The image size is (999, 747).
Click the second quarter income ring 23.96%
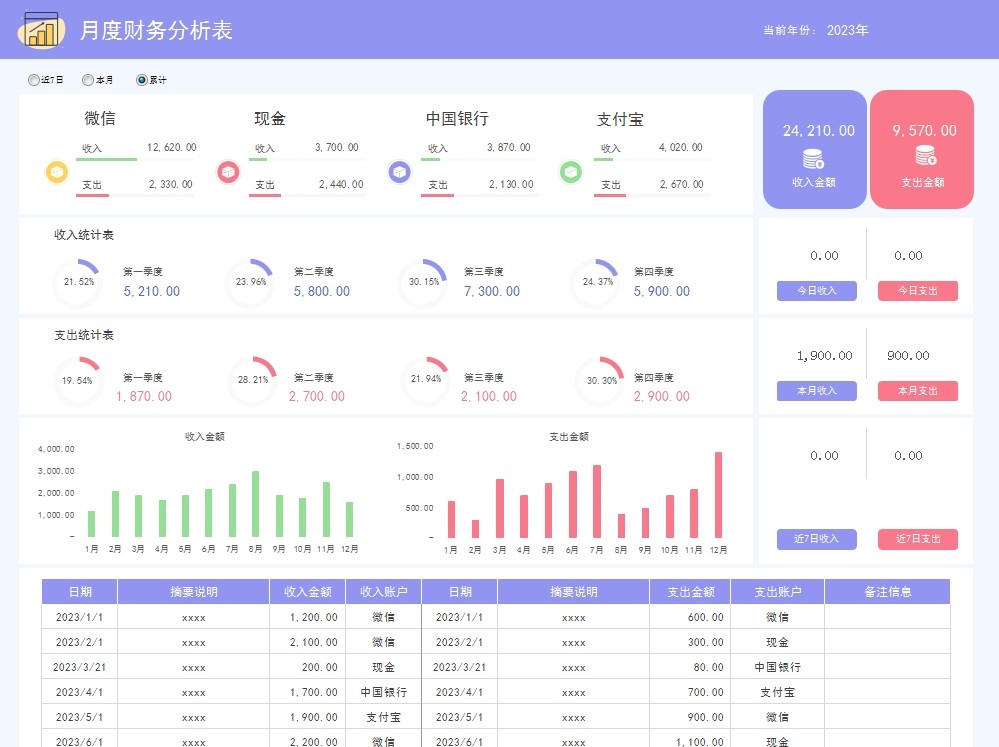250,282
